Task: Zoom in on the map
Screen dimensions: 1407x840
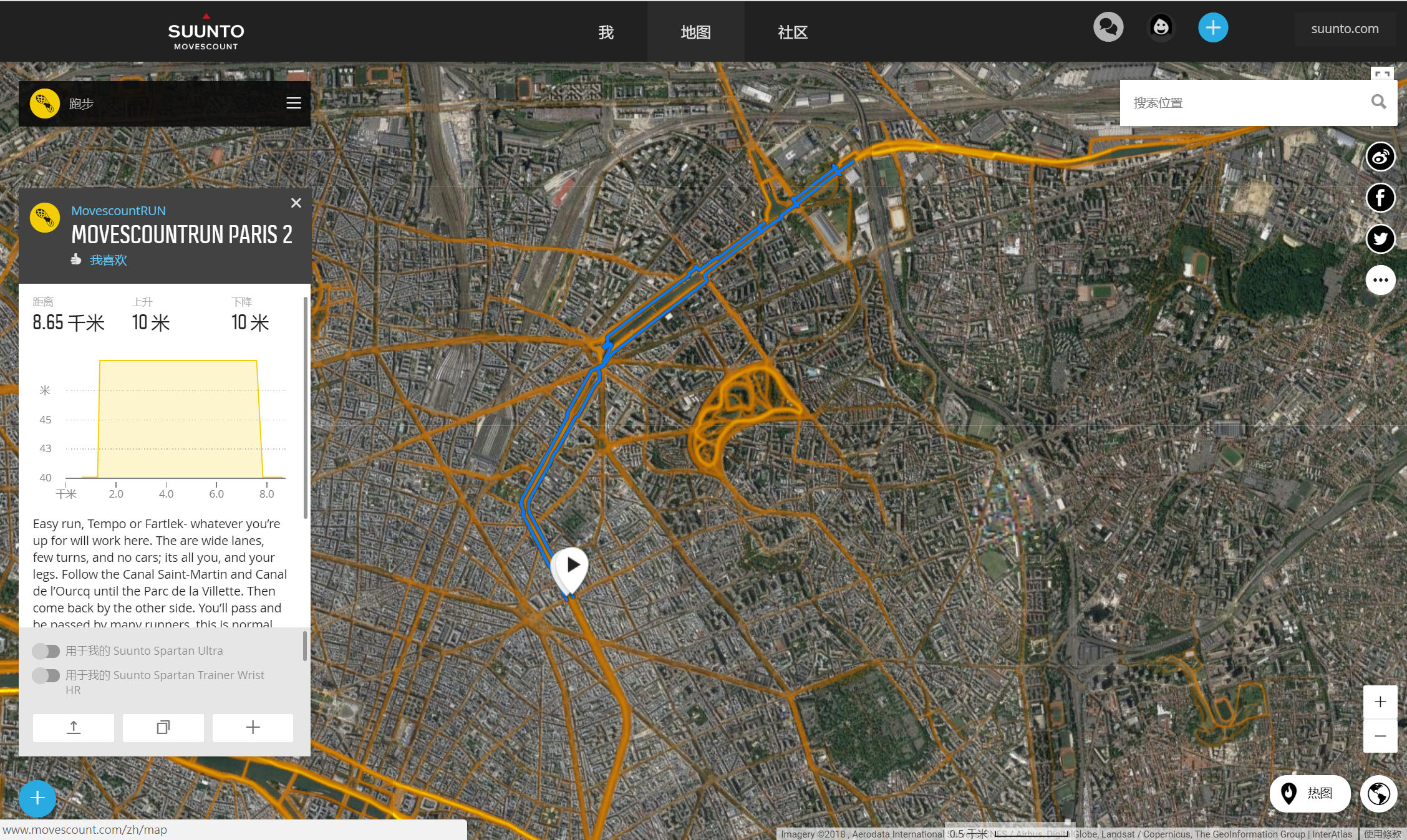Action: click(1380, 702)
